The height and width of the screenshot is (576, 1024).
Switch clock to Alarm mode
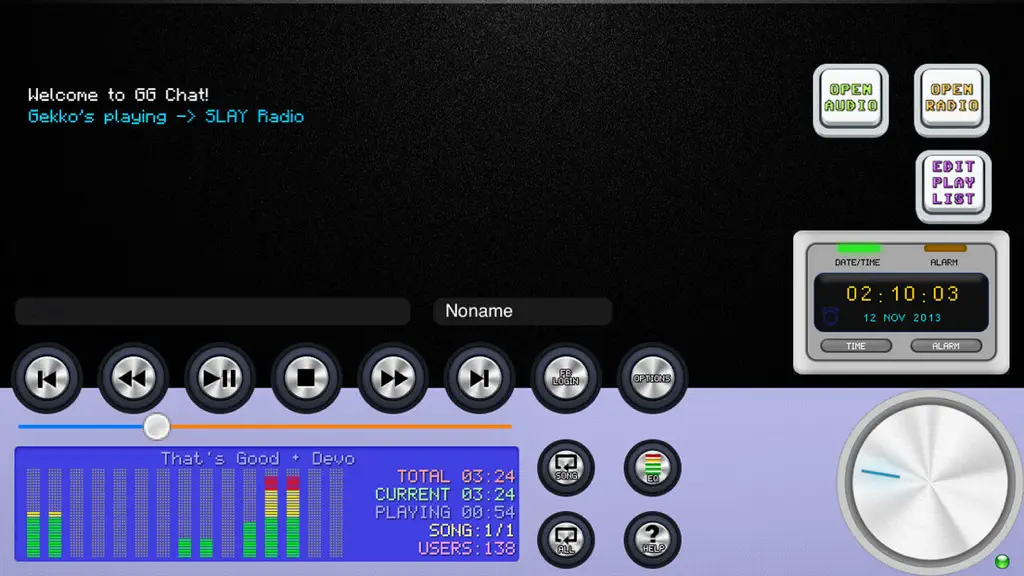(946, 345)
